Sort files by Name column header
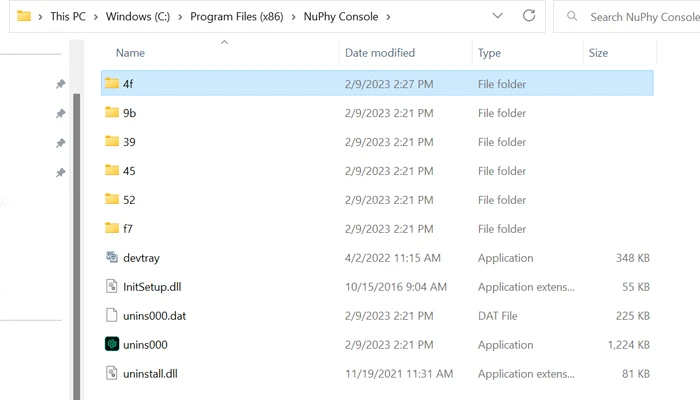The height and width of the screenshot is (400, 700). [x=130, y=52]
